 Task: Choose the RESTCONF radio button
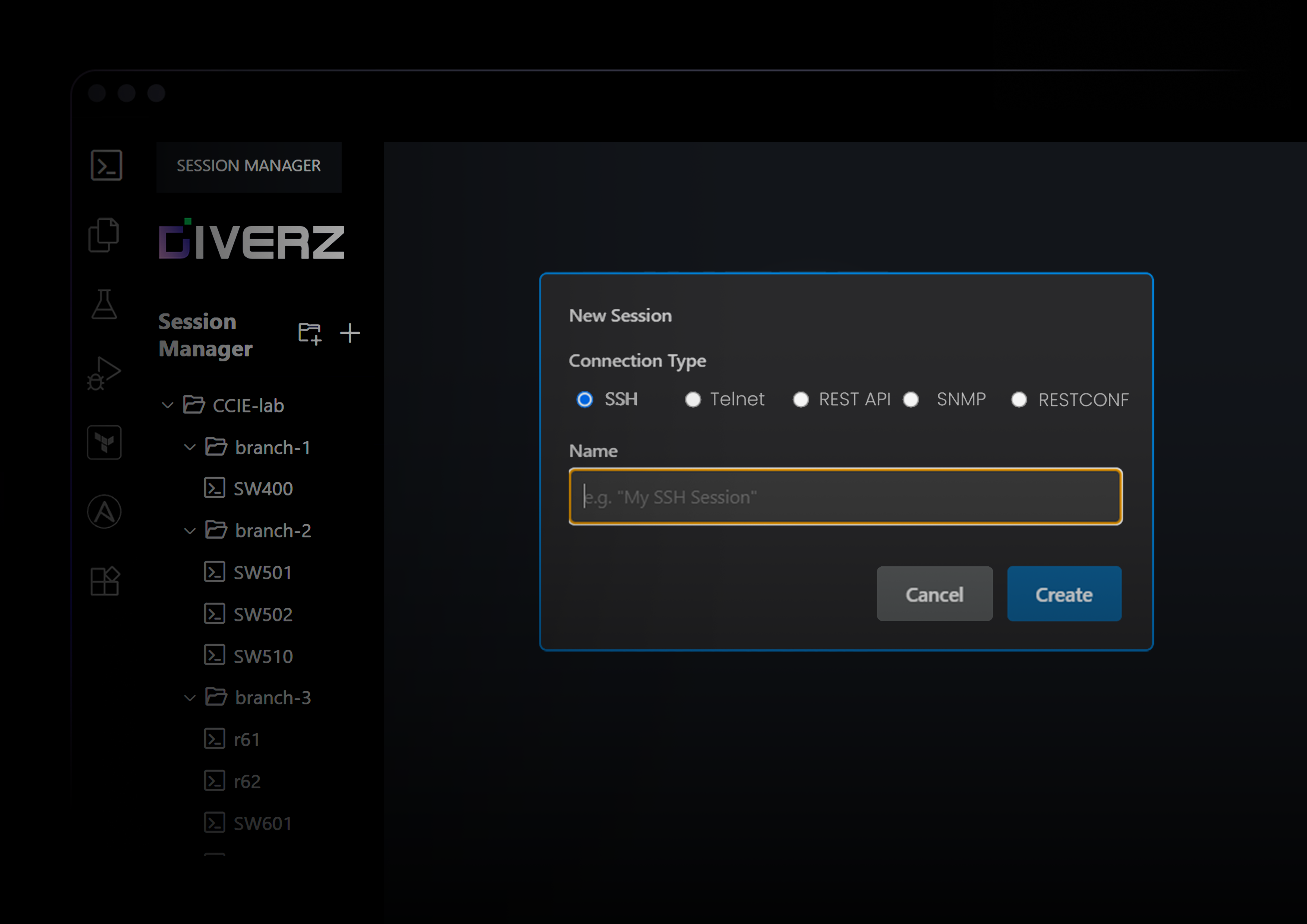pos(1018,400)
